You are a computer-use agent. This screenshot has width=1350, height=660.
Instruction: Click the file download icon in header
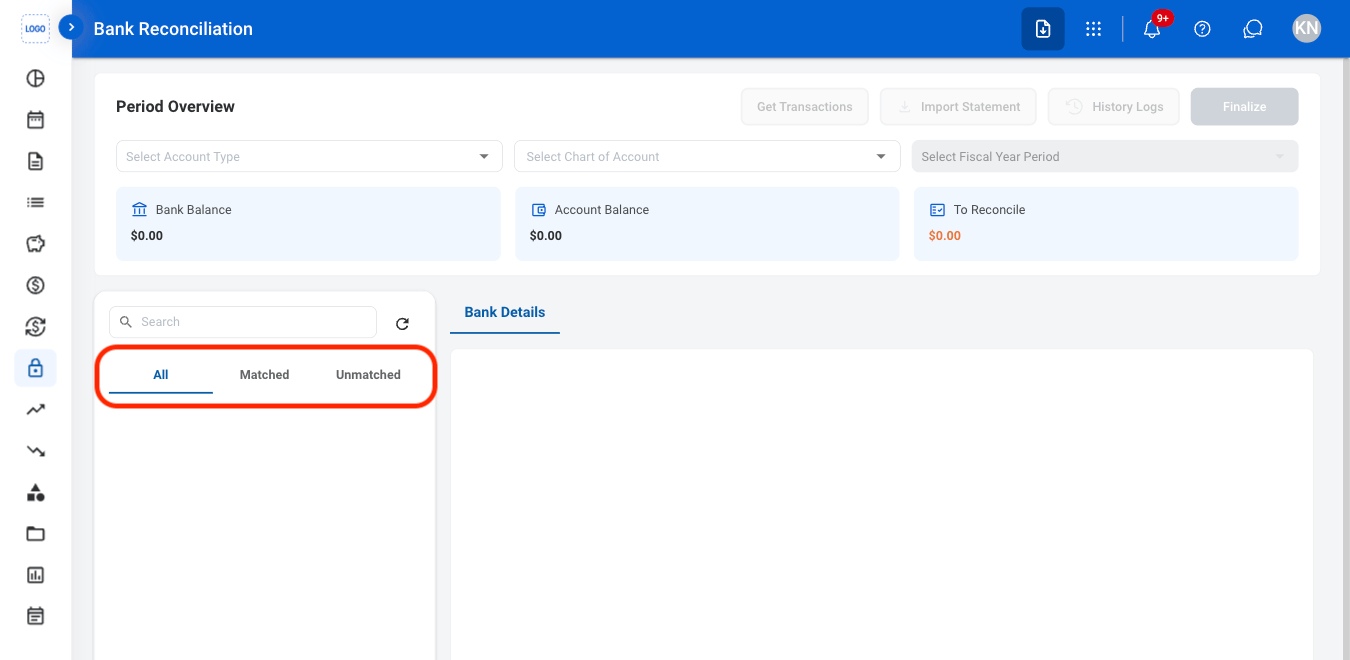tap(1043, 29)
